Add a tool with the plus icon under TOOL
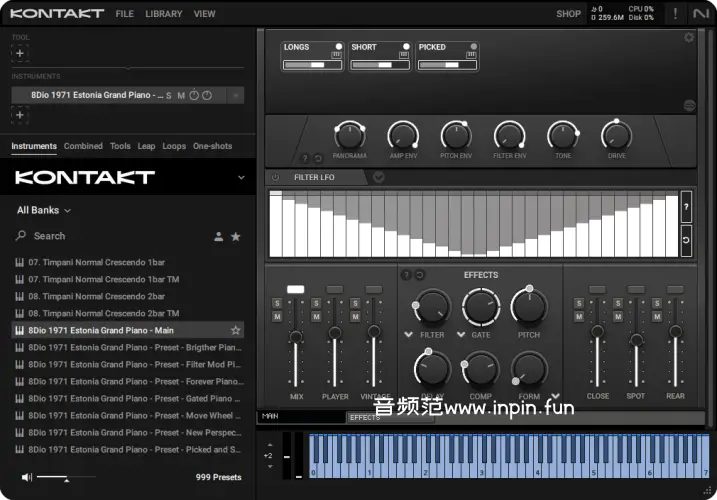The height and width of the screenshot is (500, 717). coord(20,53)
